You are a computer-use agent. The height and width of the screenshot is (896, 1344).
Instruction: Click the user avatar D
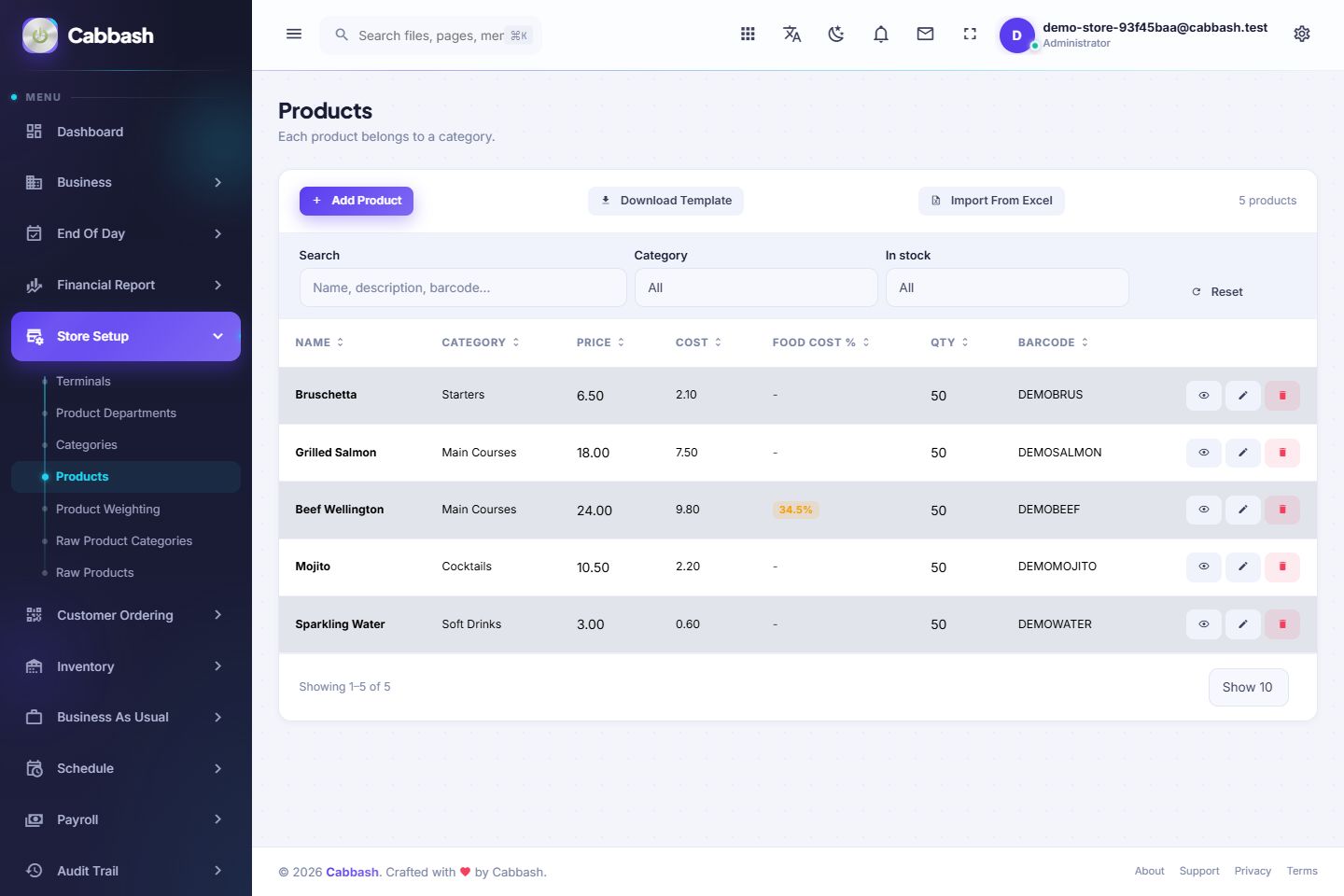point(1016,35)
